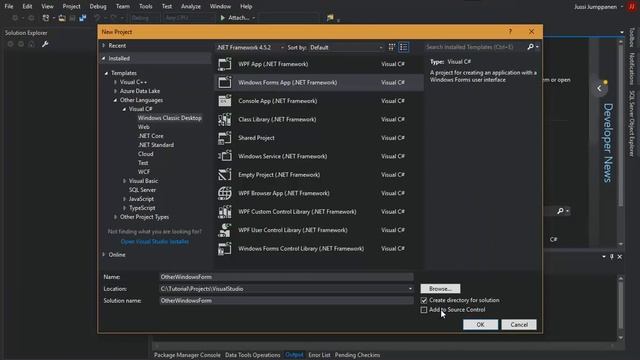
Task: Pin the Output window pushpin icon
Action: [x=611, y=257]
